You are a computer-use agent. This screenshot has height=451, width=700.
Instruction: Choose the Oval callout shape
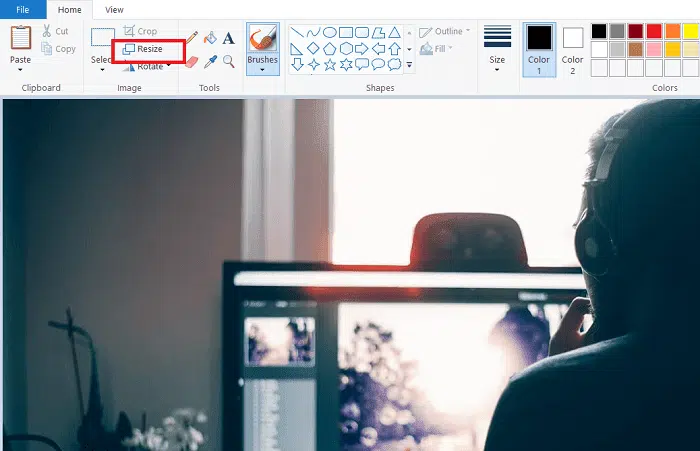tap(378, 65)
